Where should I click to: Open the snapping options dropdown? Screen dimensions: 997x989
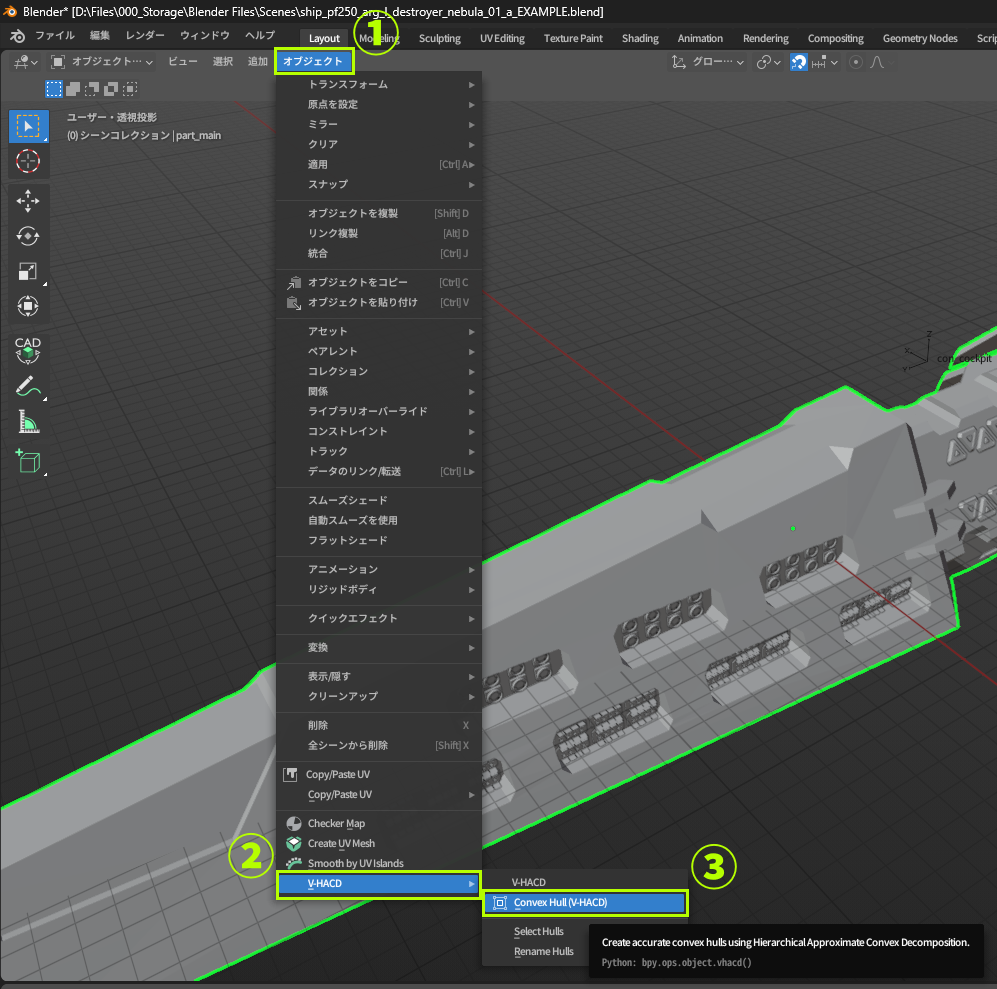[x=825, y=62]
